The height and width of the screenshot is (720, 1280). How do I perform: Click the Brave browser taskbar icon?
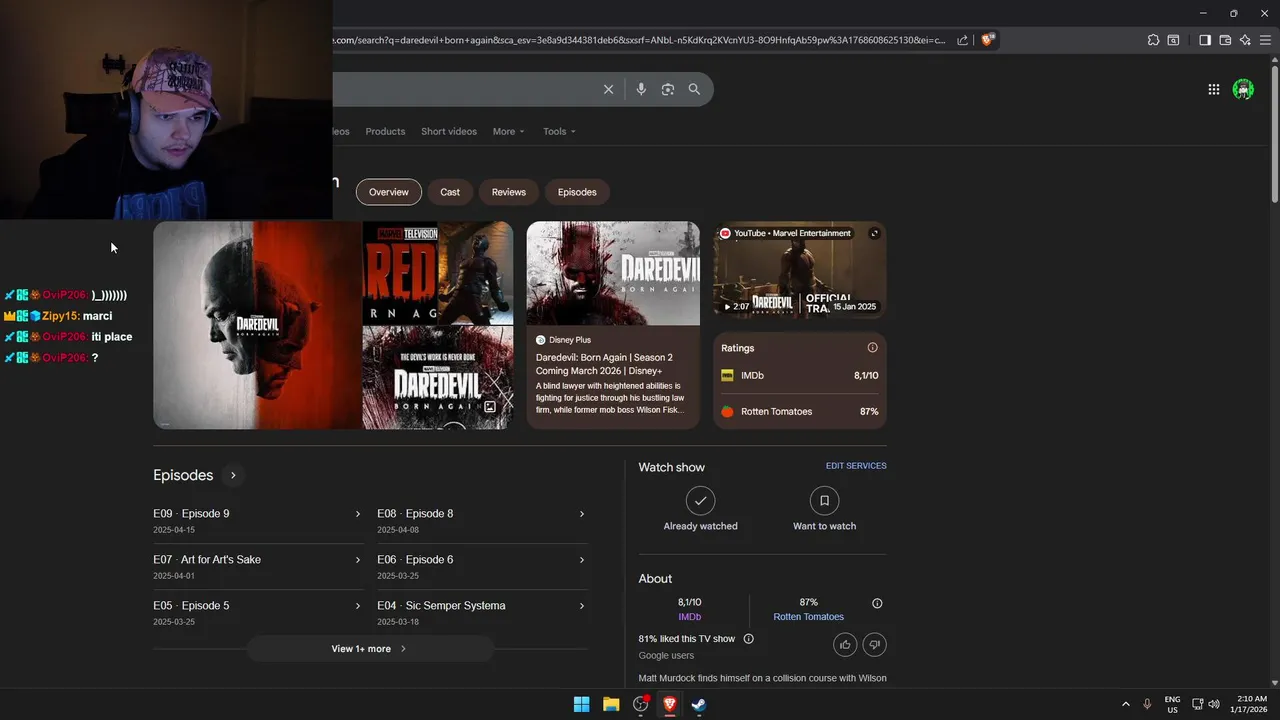tap(670, 704)
